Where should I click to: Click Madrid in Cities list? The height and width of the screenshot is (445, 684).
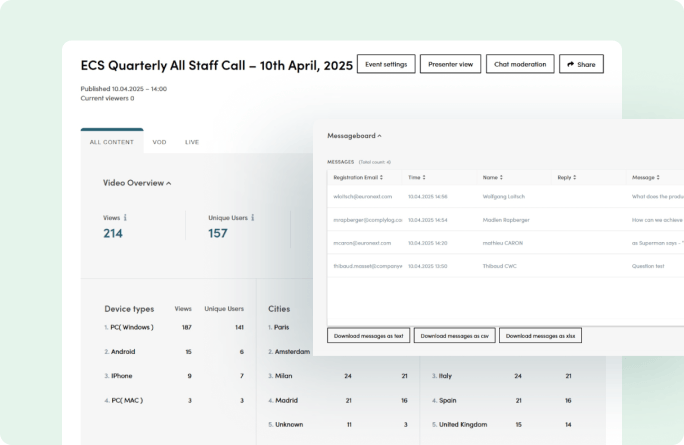click(x=287, y=400)
